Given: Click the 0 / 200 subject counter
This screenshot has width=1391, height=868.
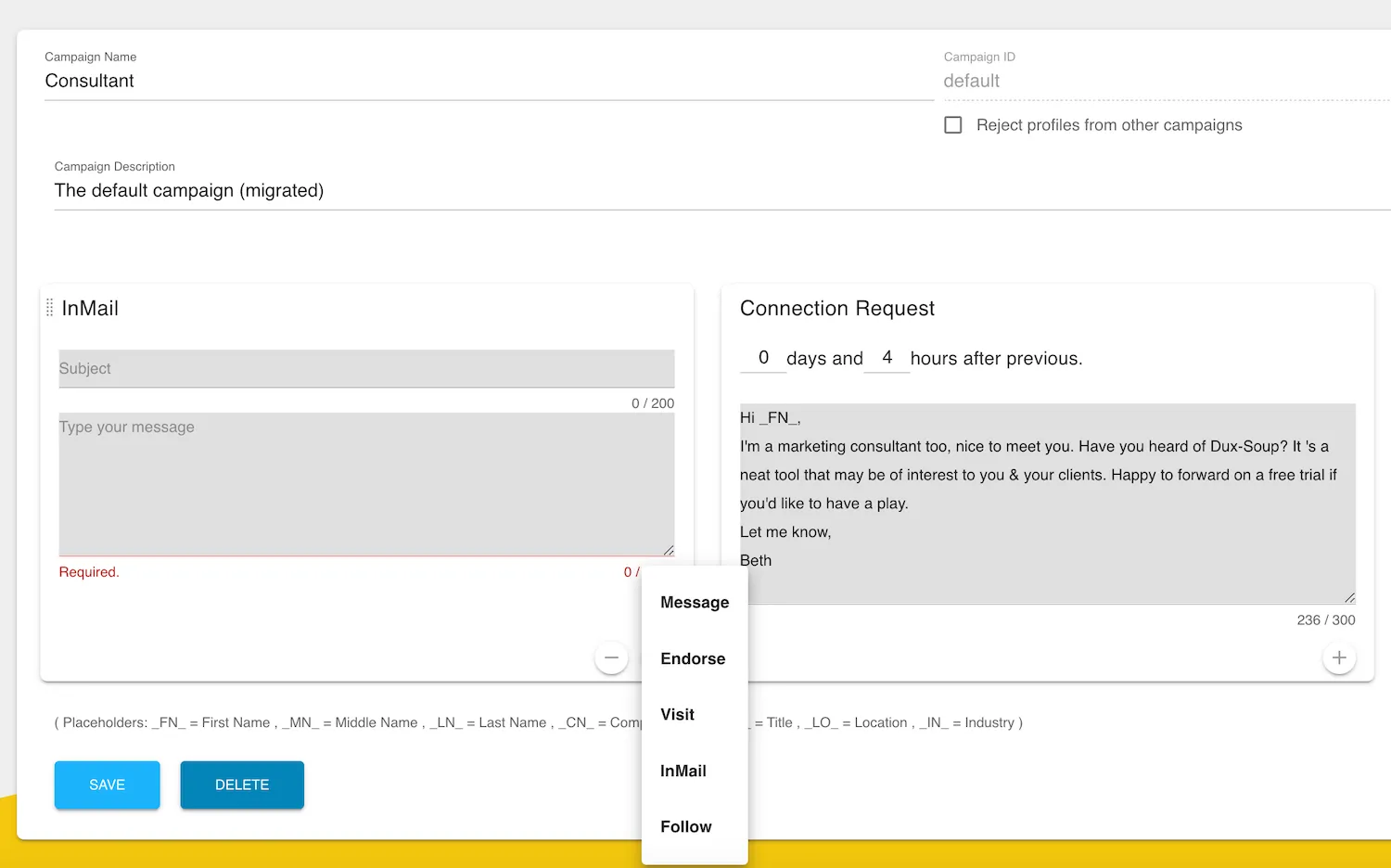Looking at the screenshot, I should 653,403.
